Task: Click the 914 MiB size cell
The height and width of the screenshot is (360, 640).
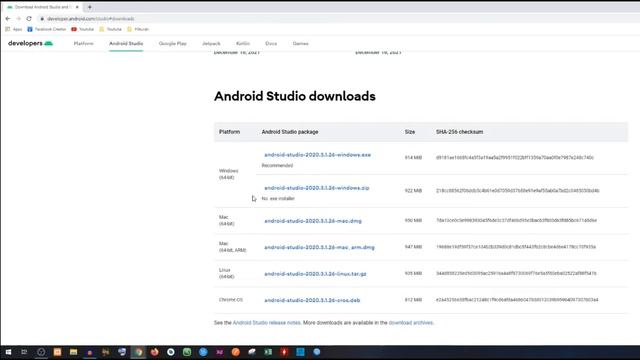Action: click(413, 158)
